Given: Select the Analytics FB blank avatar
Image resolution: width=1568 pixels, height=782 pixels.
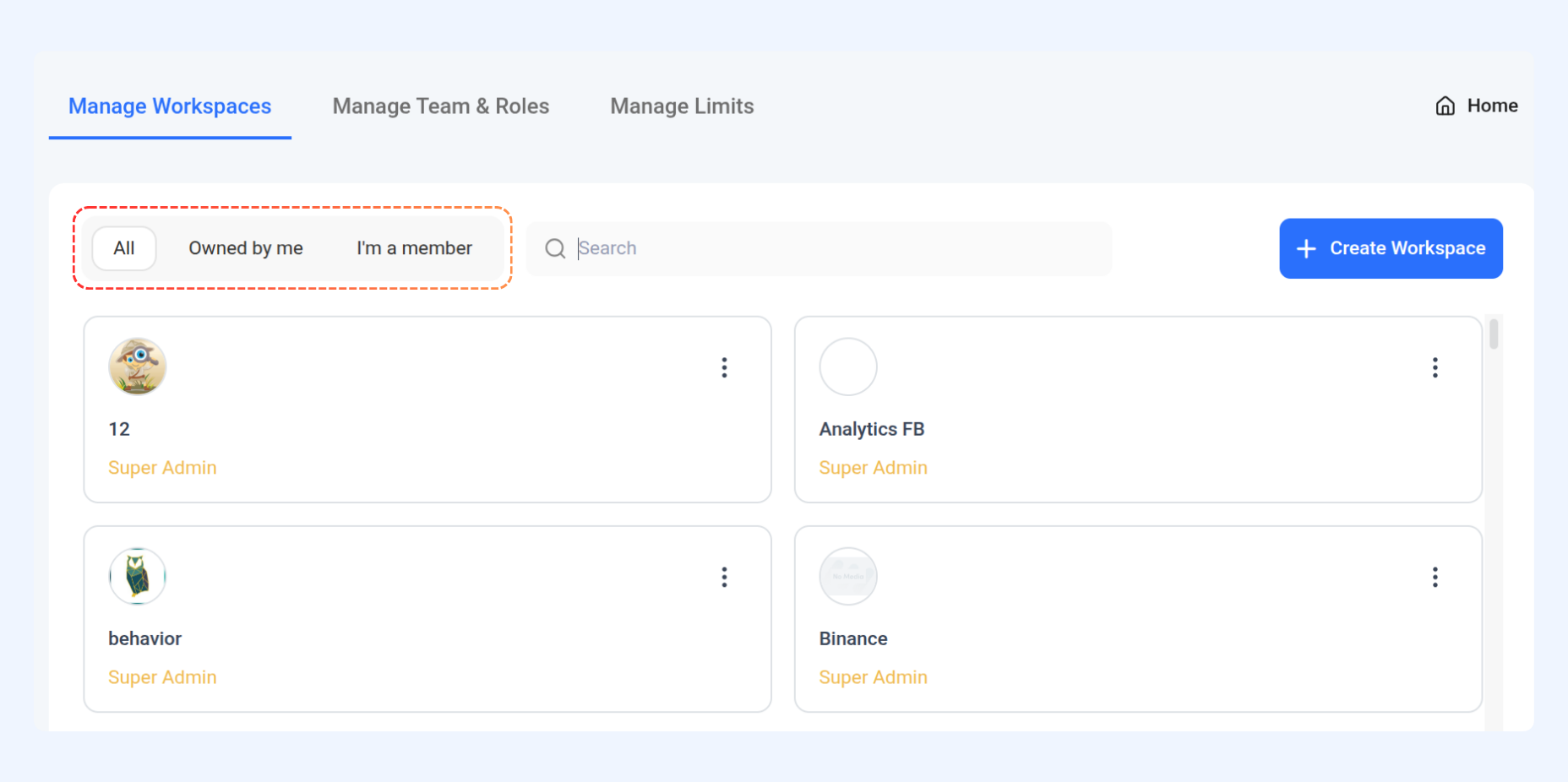Looking at the screenshot, I should (848, 367).
